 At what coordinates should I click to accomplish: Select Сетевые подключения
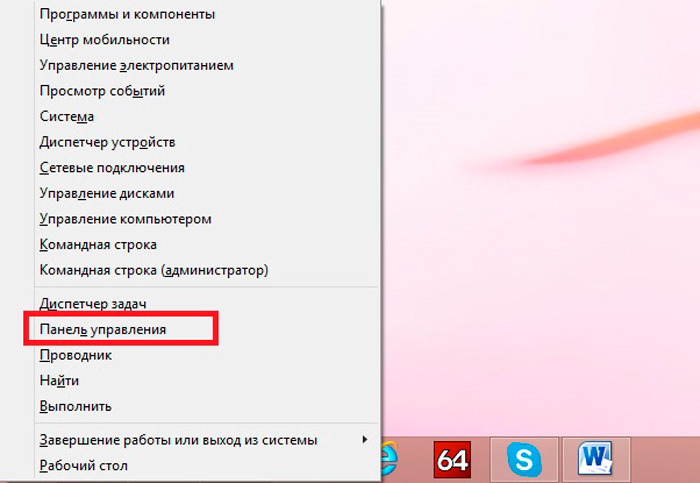[112, 168]
